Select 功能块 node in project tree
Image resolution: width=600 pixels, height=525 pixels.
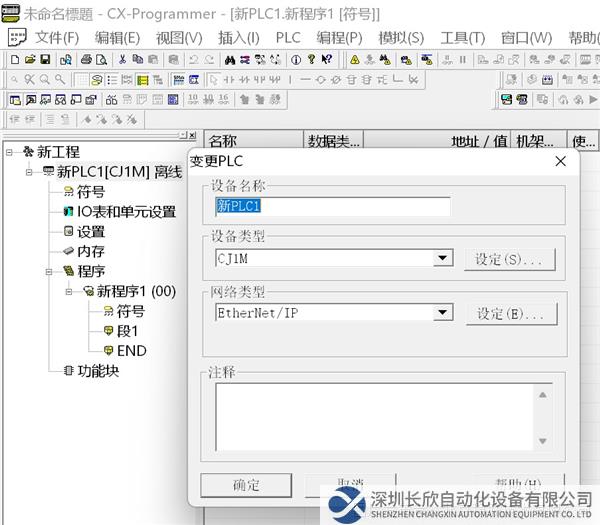pos(98,370)
